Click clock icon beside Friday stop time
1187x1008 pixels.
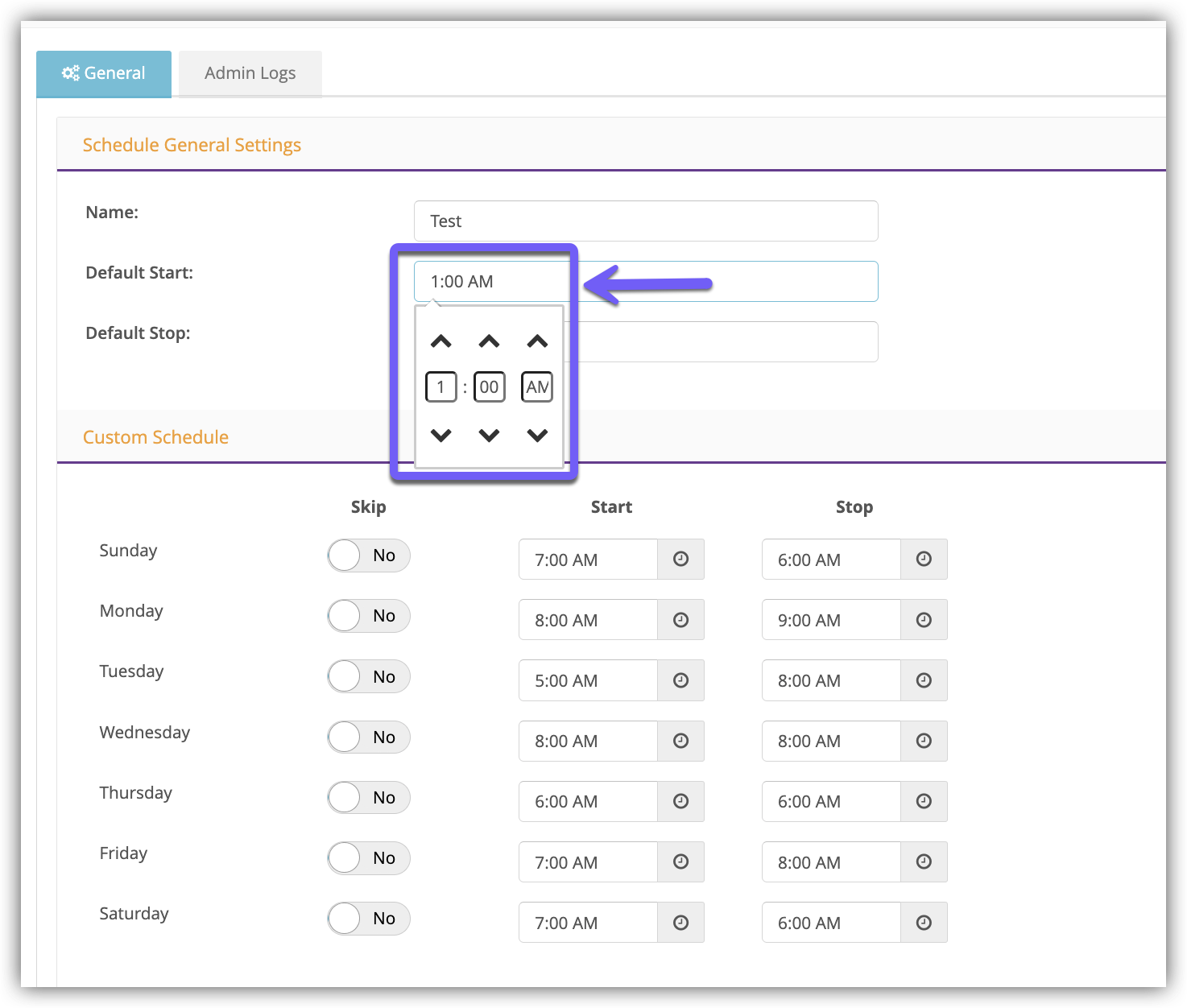(924, 861)
